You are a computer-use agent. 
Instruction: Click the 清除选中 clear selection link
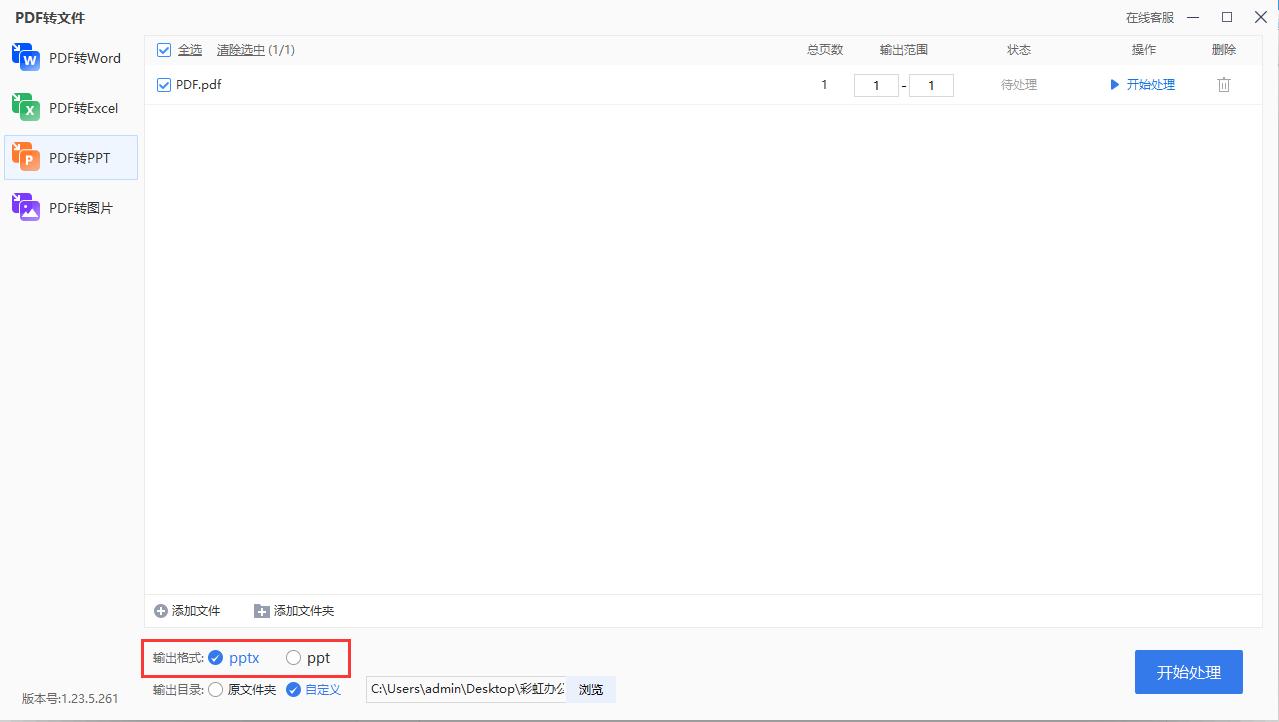(243, 49)
